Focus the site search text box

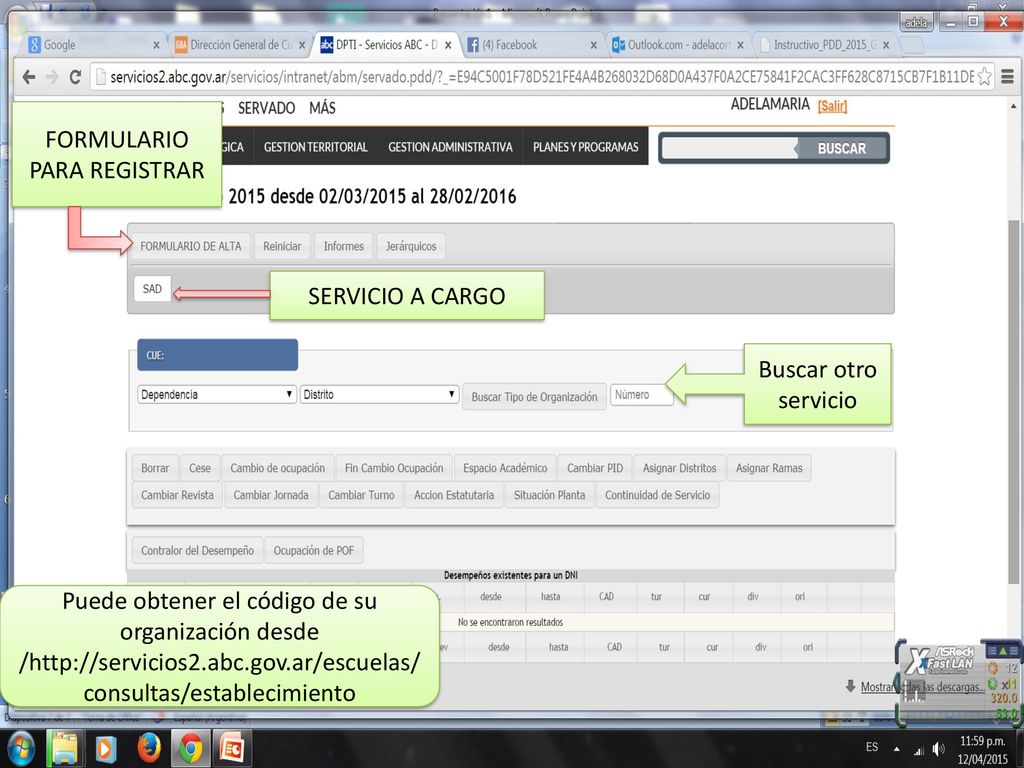point(729,148)
